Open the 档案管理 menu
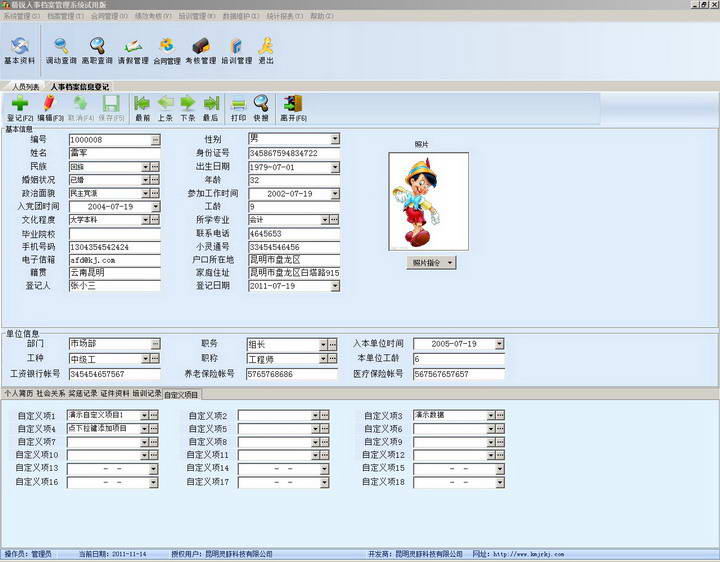The height and width of the screenshot is (562, 720). tap(66, 16)
